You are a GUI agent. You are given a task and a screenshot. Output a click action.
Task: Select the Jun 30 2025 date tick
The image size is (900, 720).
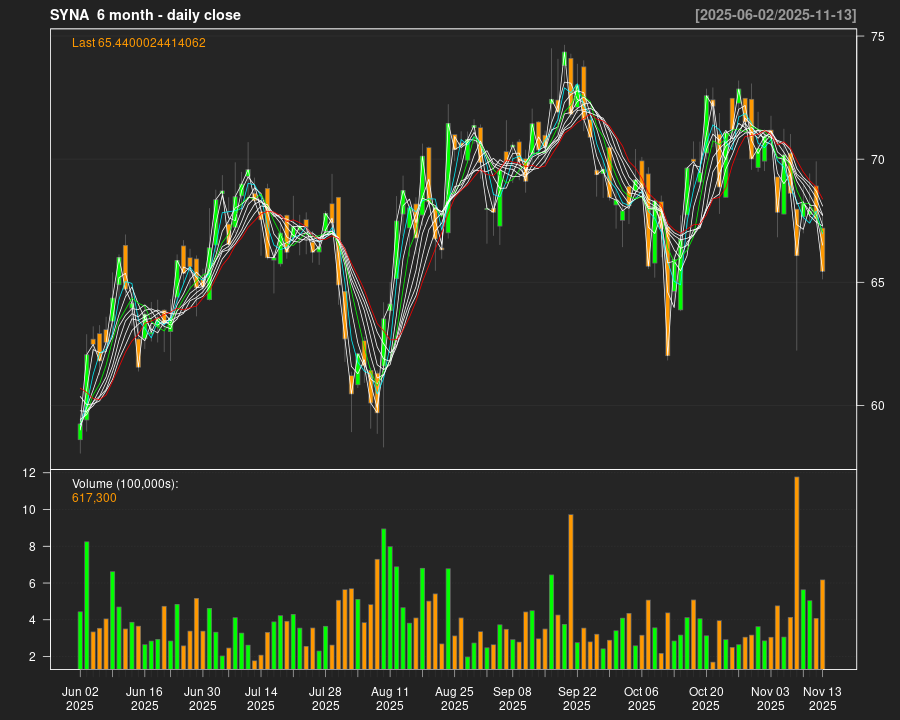tap(203, 698)
